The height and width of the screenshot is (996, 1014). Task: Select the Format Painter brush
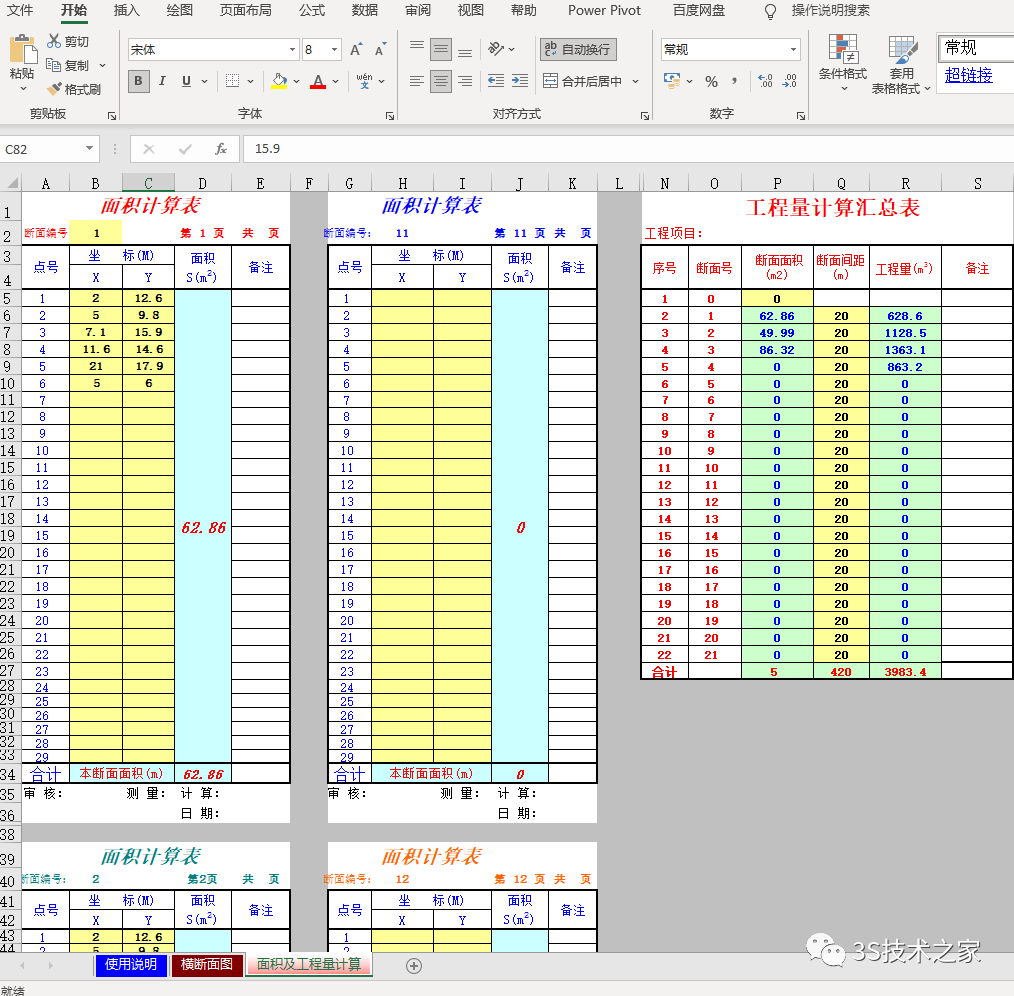(x=54, y=89)
